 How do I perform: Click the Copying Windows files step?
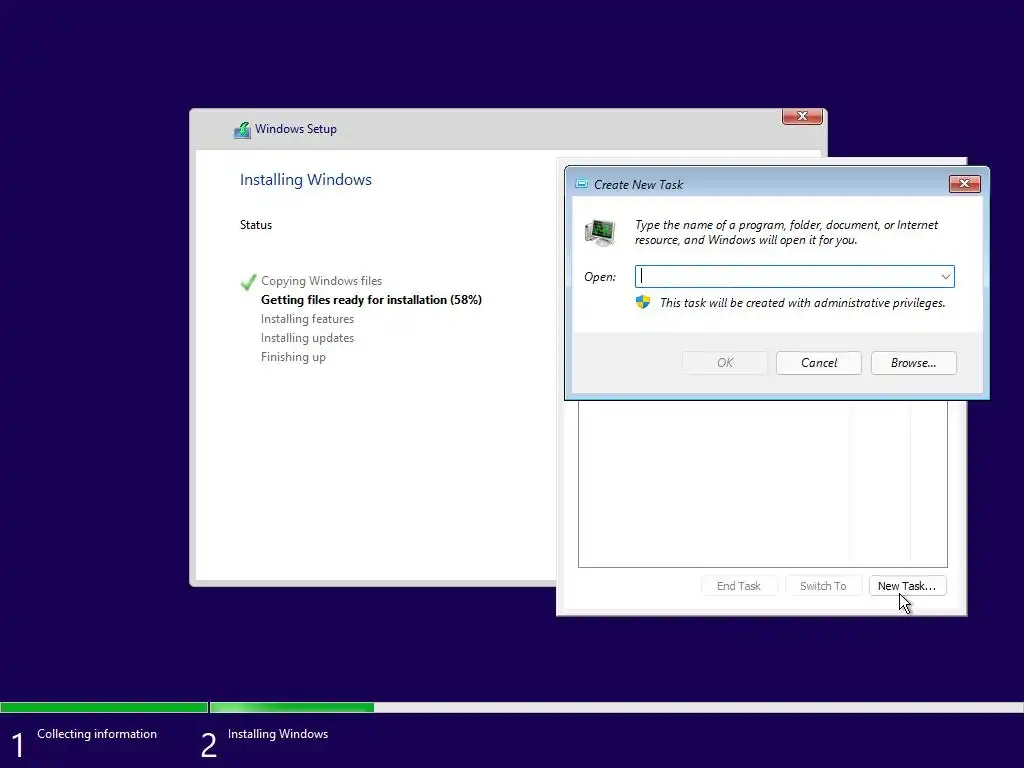pos(321,281)
